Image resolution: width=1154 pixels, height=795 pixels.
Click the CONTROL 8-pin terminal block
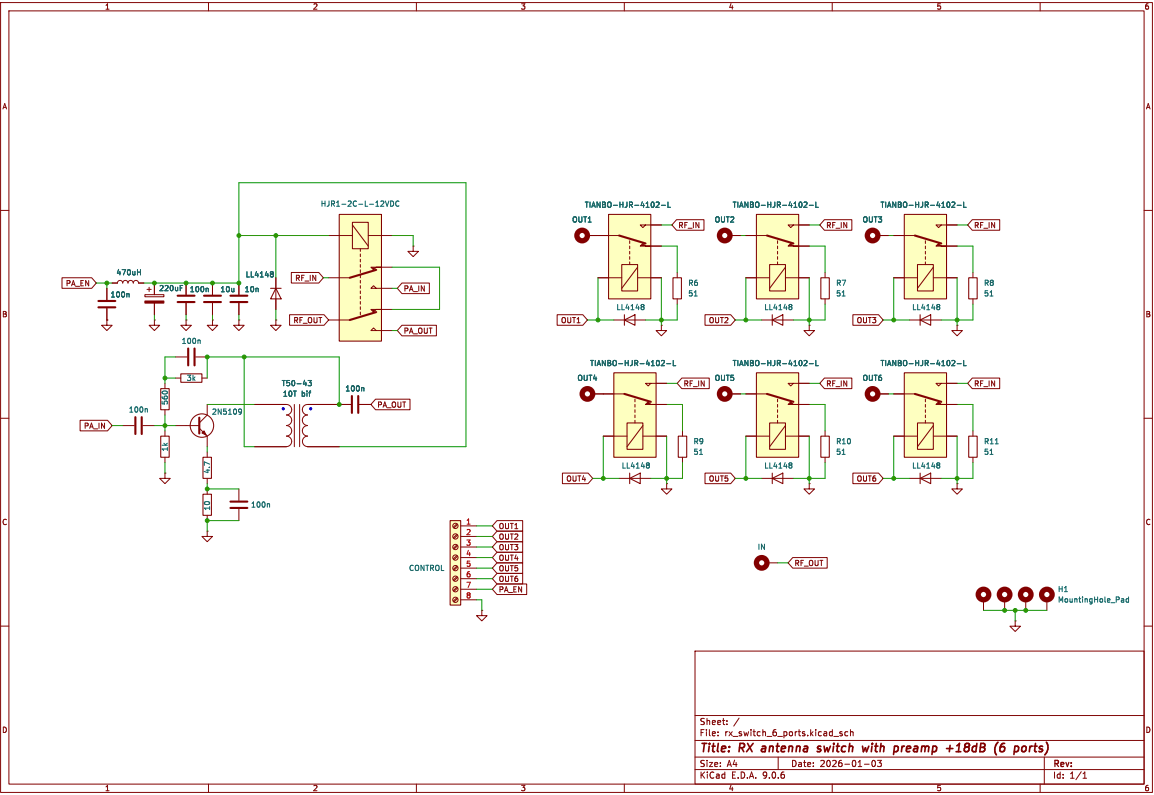tap(456, 561)
